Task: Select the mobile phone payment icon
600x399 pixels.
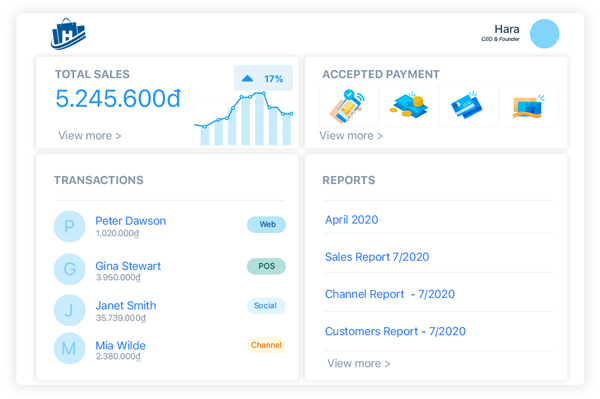Action: (x=347, y=106)
